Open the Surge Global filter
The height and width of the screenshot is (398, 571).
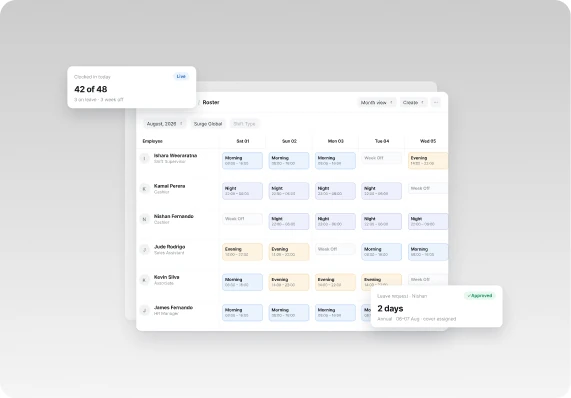click(208, 124)
